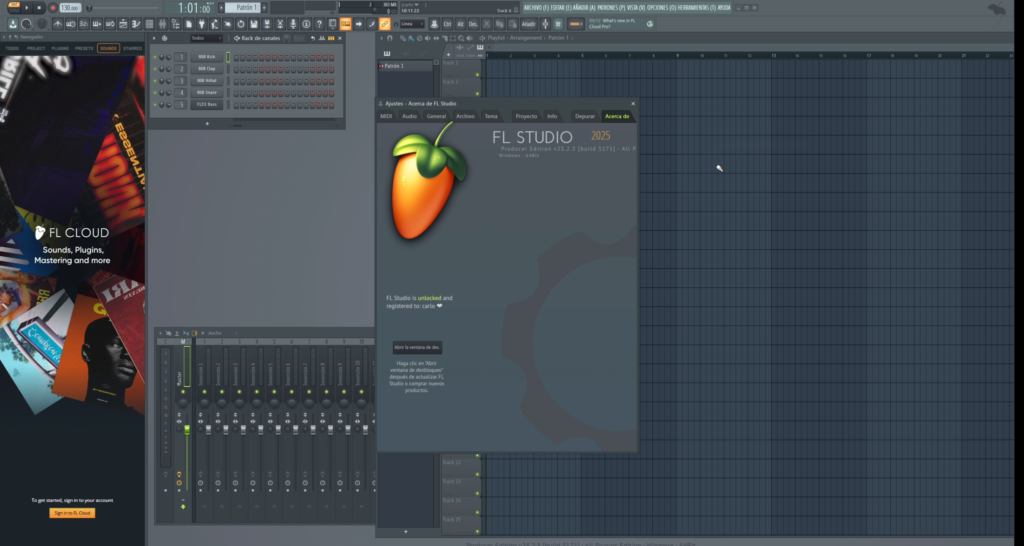Click the channel rack undo arrow icon
Image resolution: width=1024 pixels, height=546 pixels.
pyautogui.click(x=313, y=38)
